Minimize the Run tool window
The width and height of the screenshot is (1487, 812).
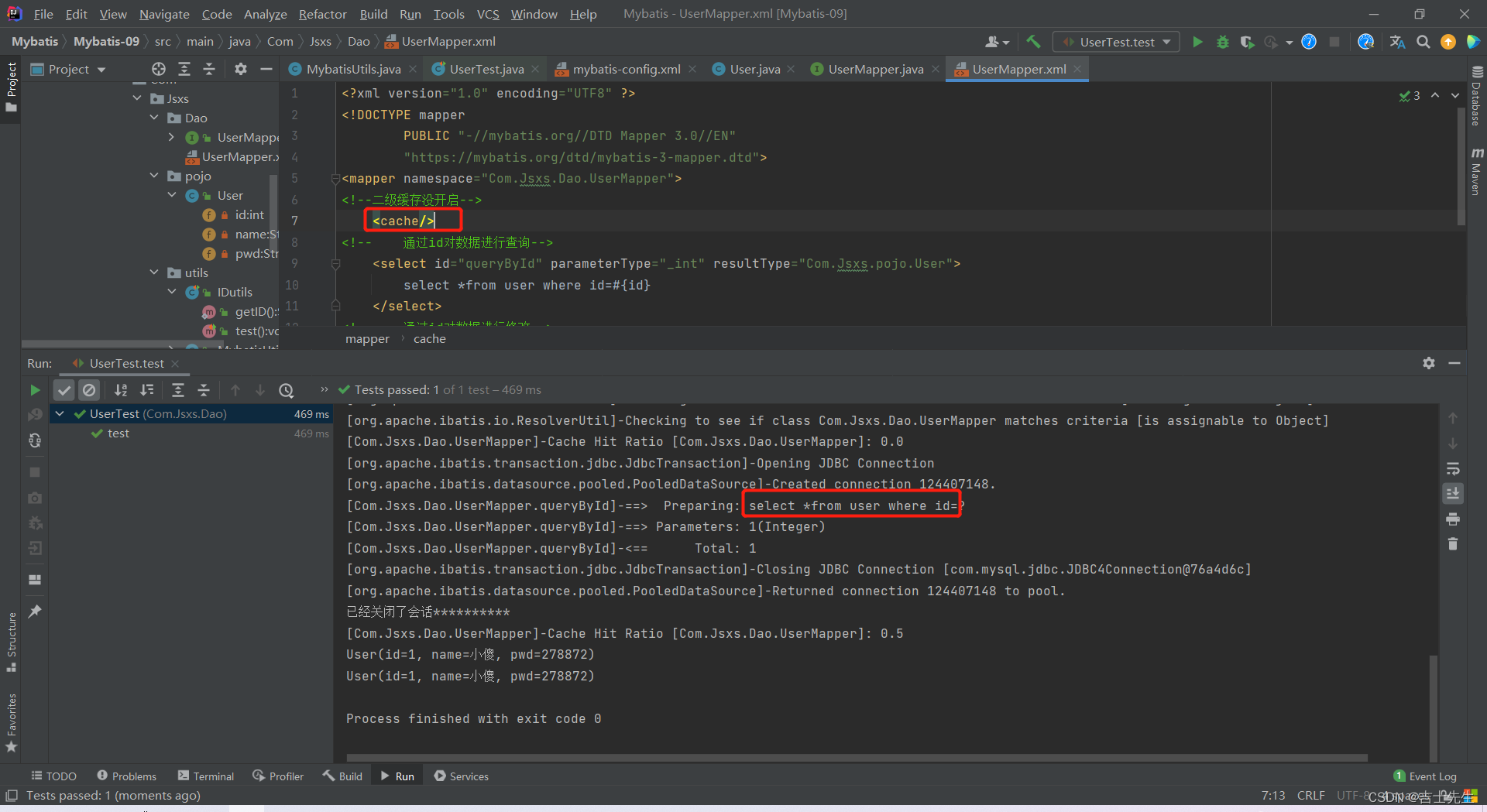pyautogui.click(x=1454, y=363)
